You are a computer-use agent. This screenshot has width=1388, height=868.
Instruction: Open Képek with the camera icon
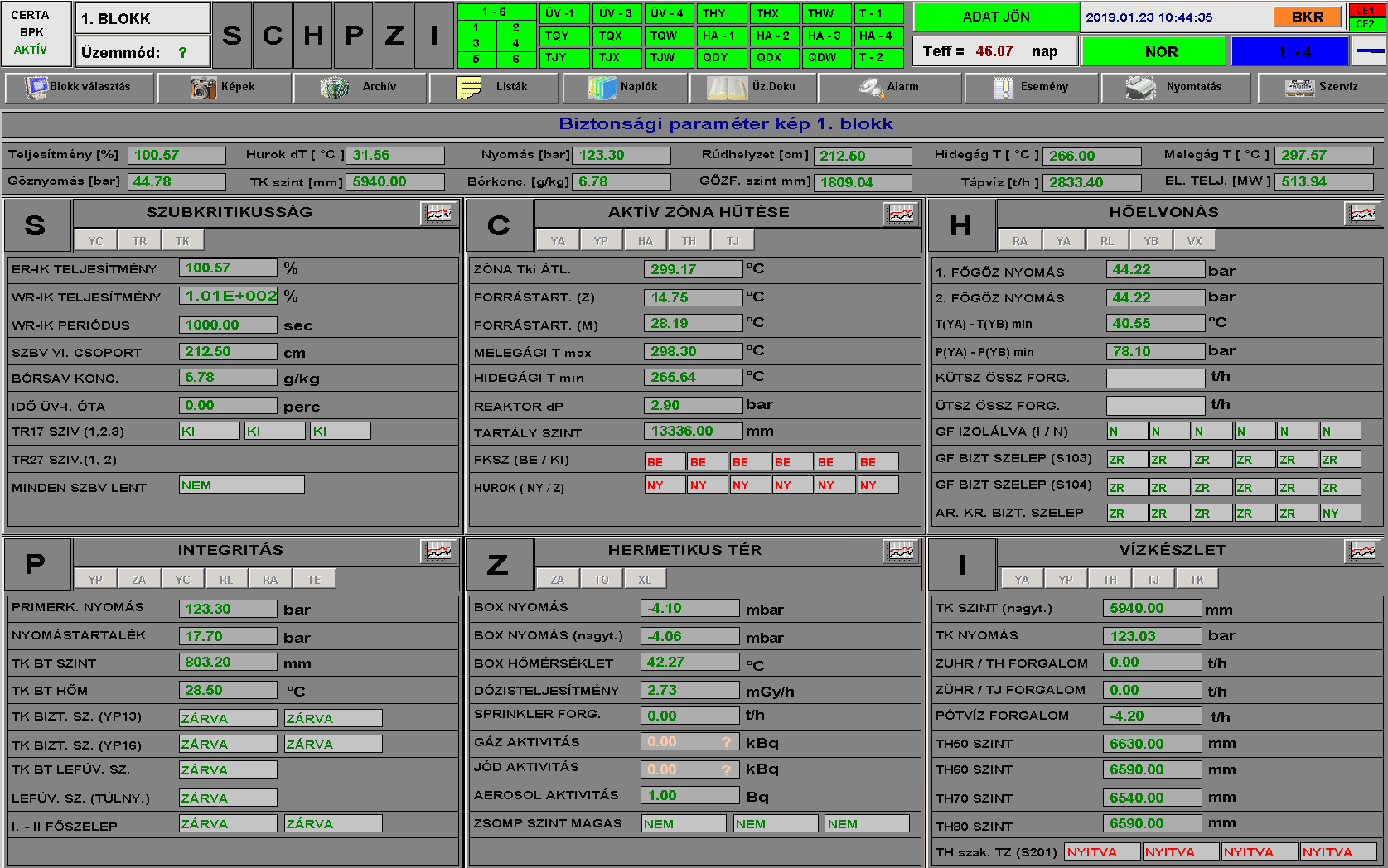tap(223, 87)
